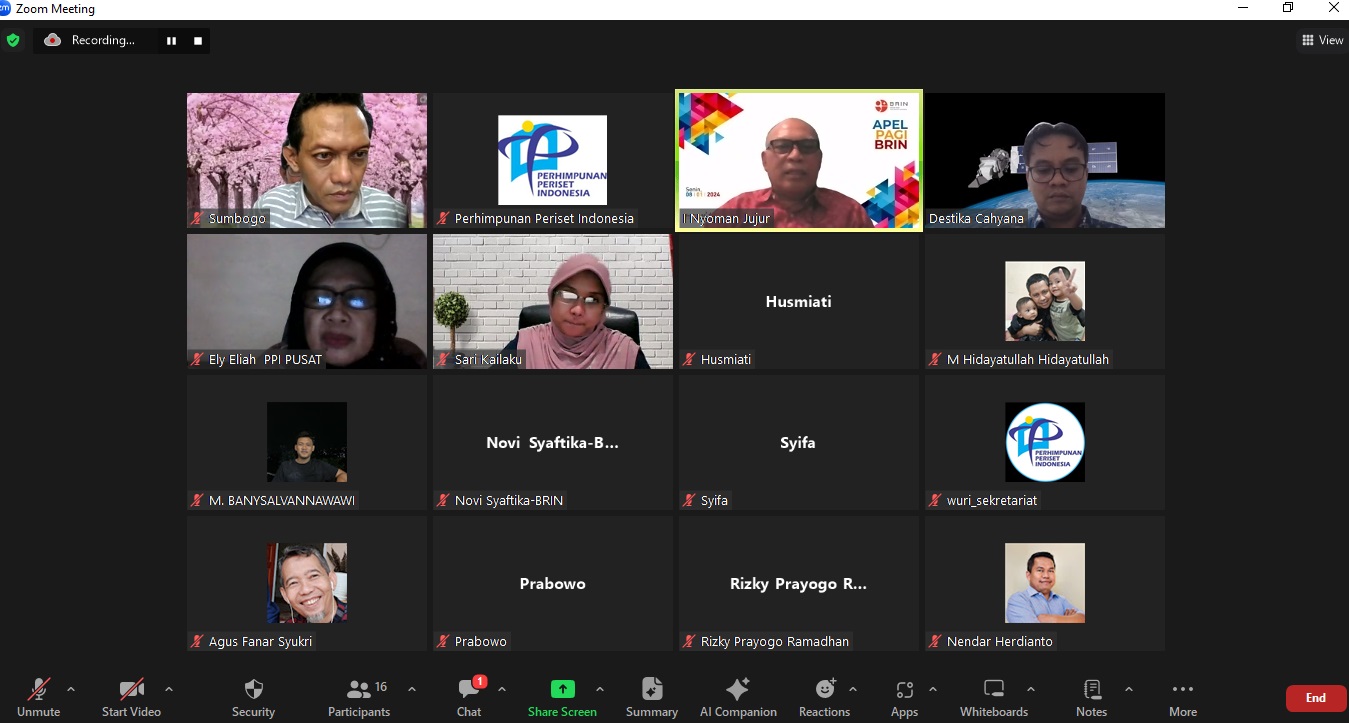Viewport: 1349px width, 723px height.
Task: Click muted mic icon beside Syifa label
Action: tap(689, 500)
